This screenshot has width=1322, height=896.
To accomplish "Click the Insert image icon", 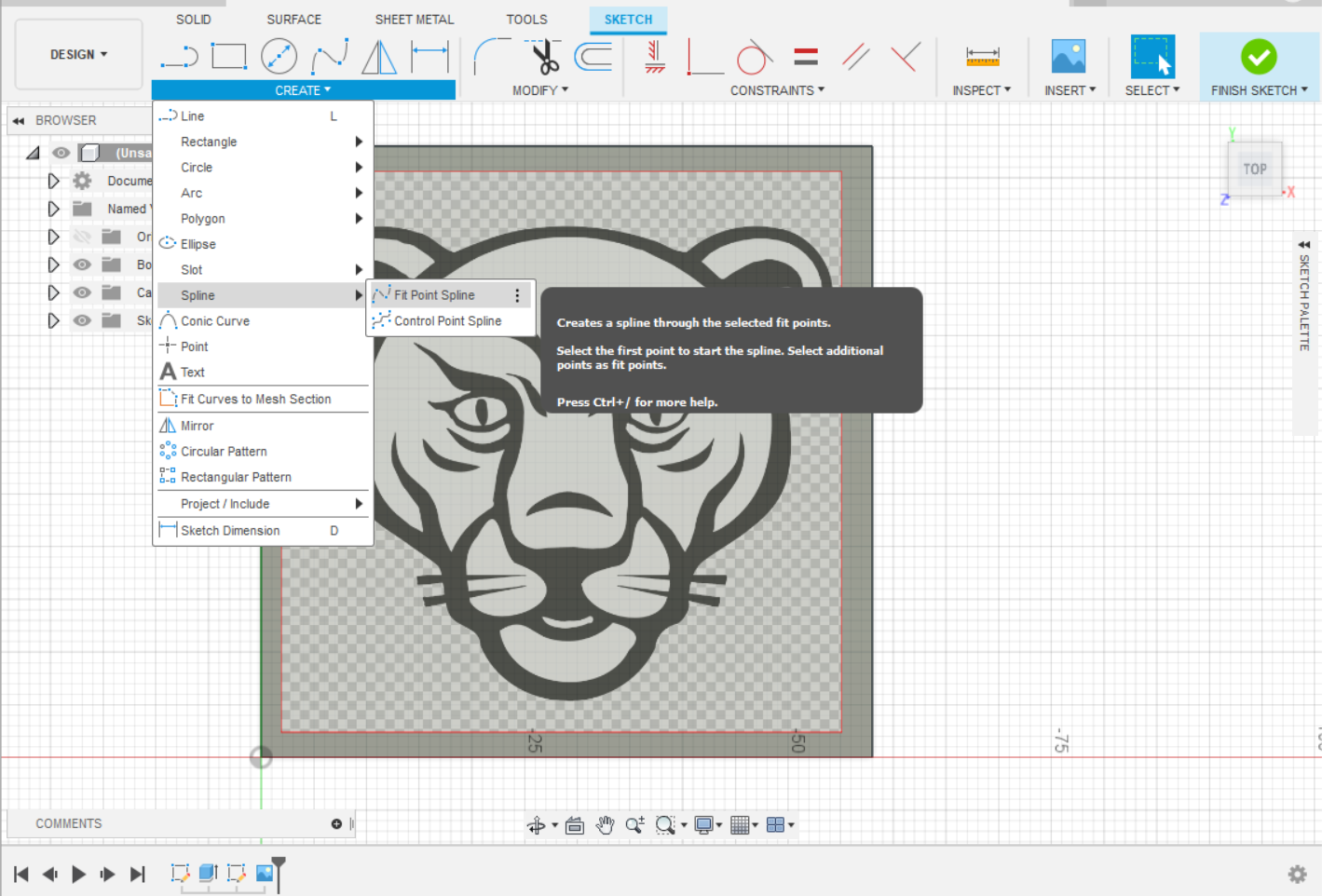I will [1068, 57].
